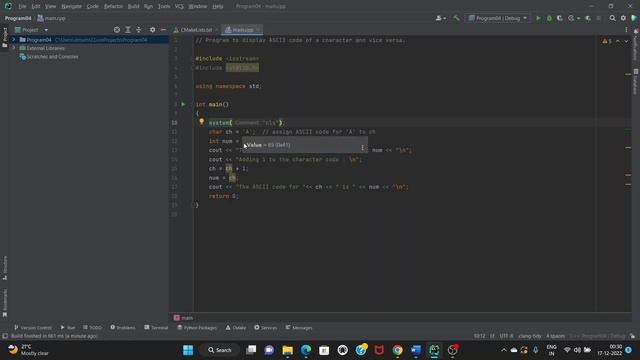Run Program04 with the green play button
The image size is (640, 360).
tap(538, 18)
